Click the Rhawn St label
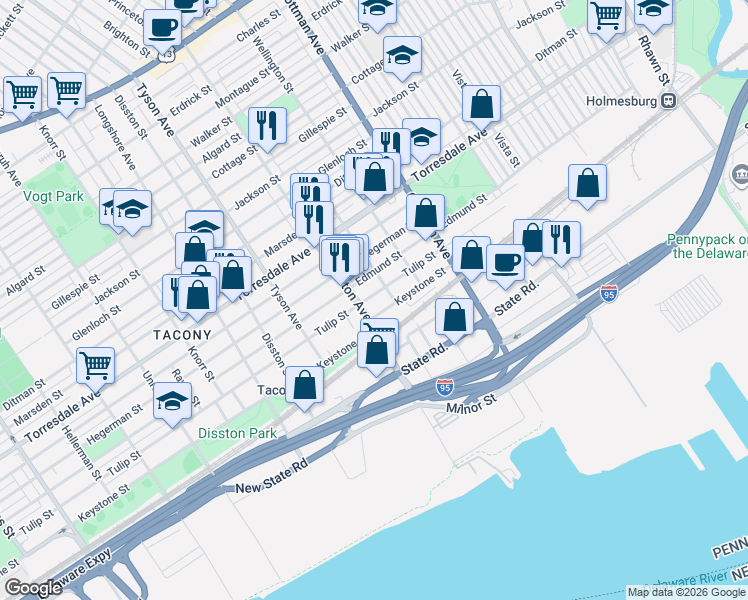The width and height of the screenshot is (748, 600). tap(654, 60)
